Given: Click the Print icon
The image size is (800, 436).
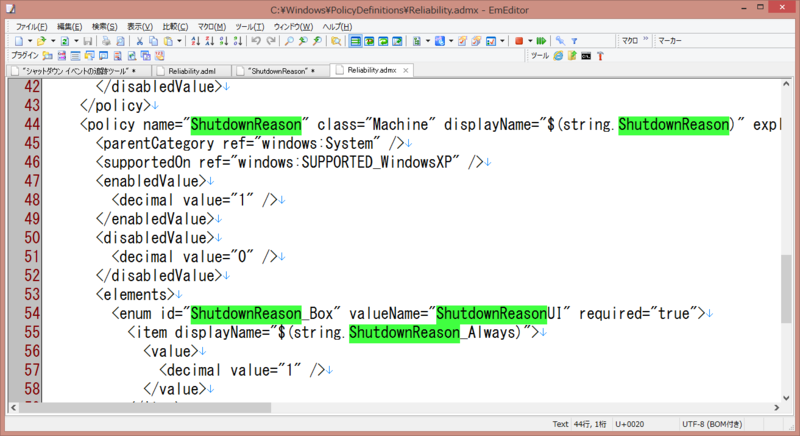Looking at the screenshot, I should [x=106, y=41].
